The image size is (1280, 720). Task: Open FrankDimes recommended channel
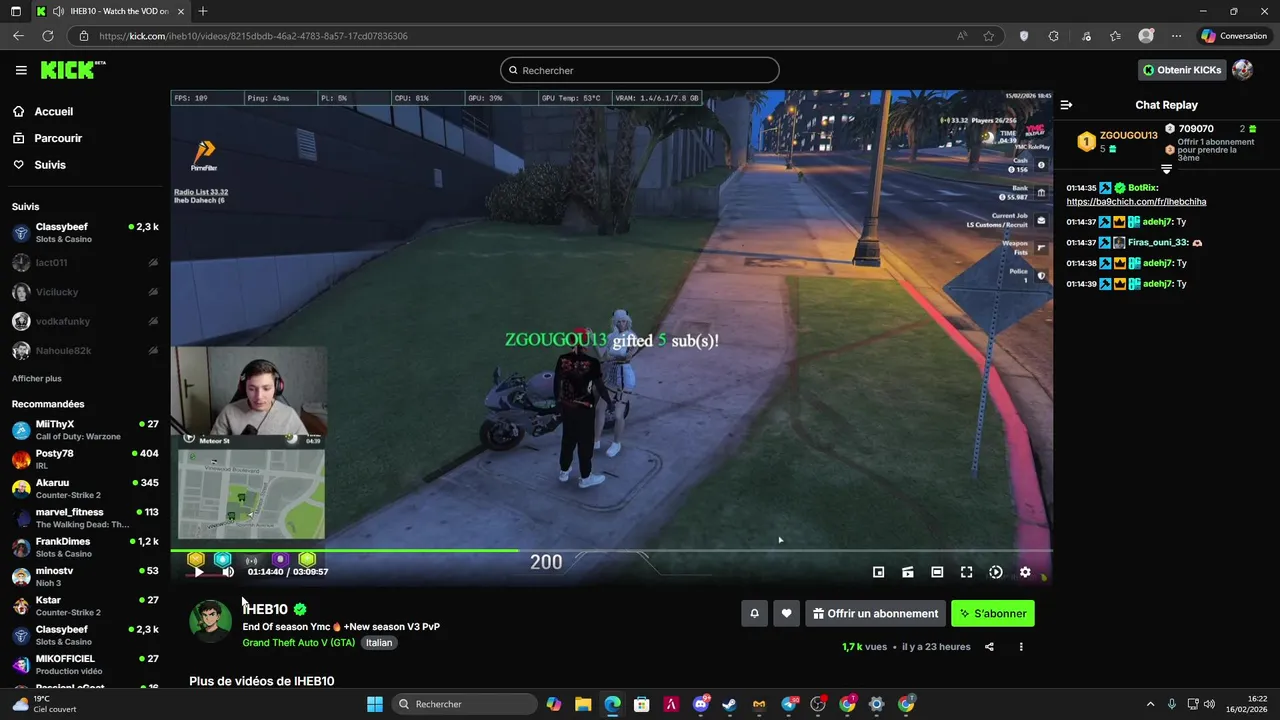click(x=85, y=547)
